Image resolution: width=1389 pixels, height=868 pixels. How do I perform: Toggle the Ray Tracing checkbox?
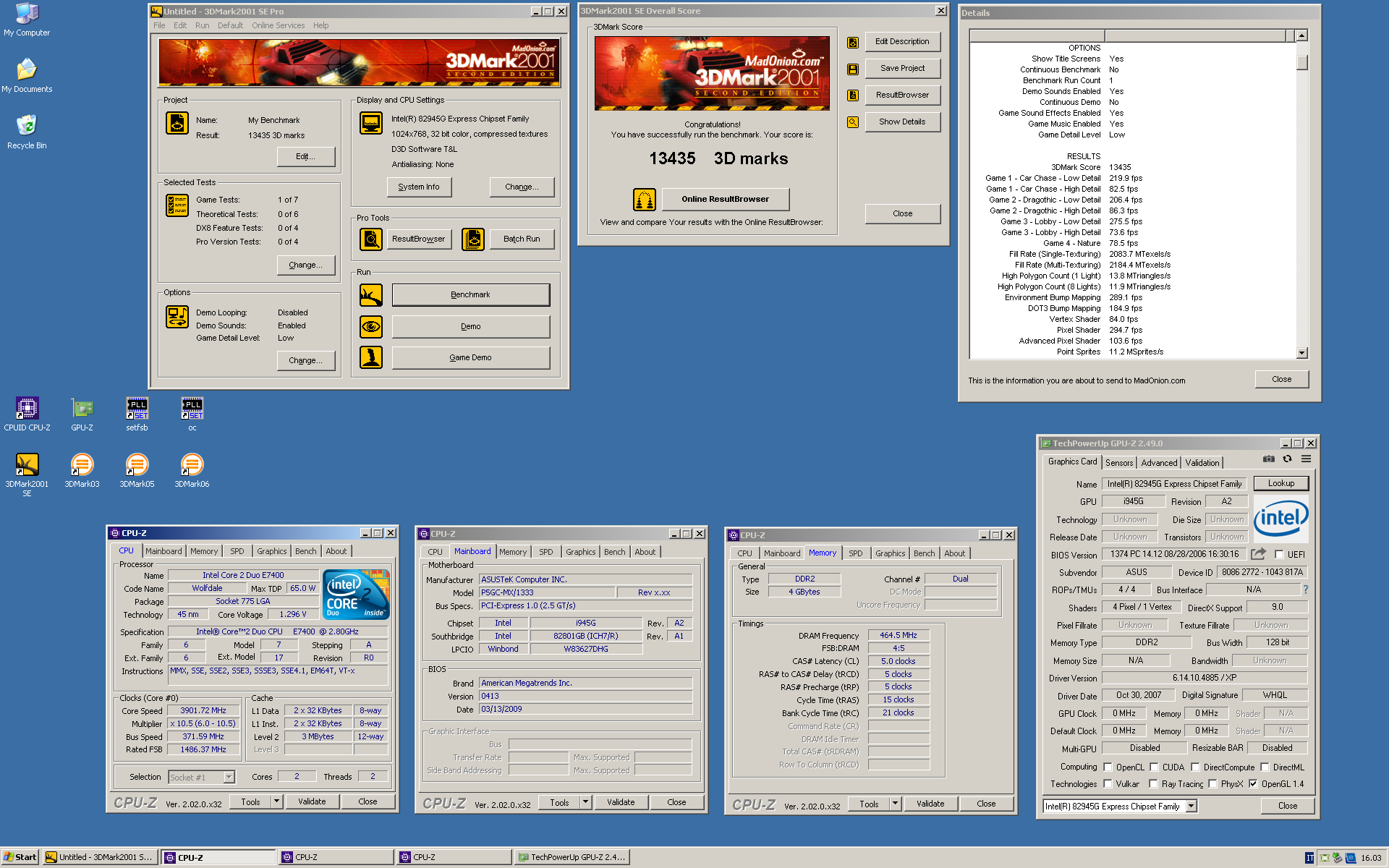click(1153, 784)
